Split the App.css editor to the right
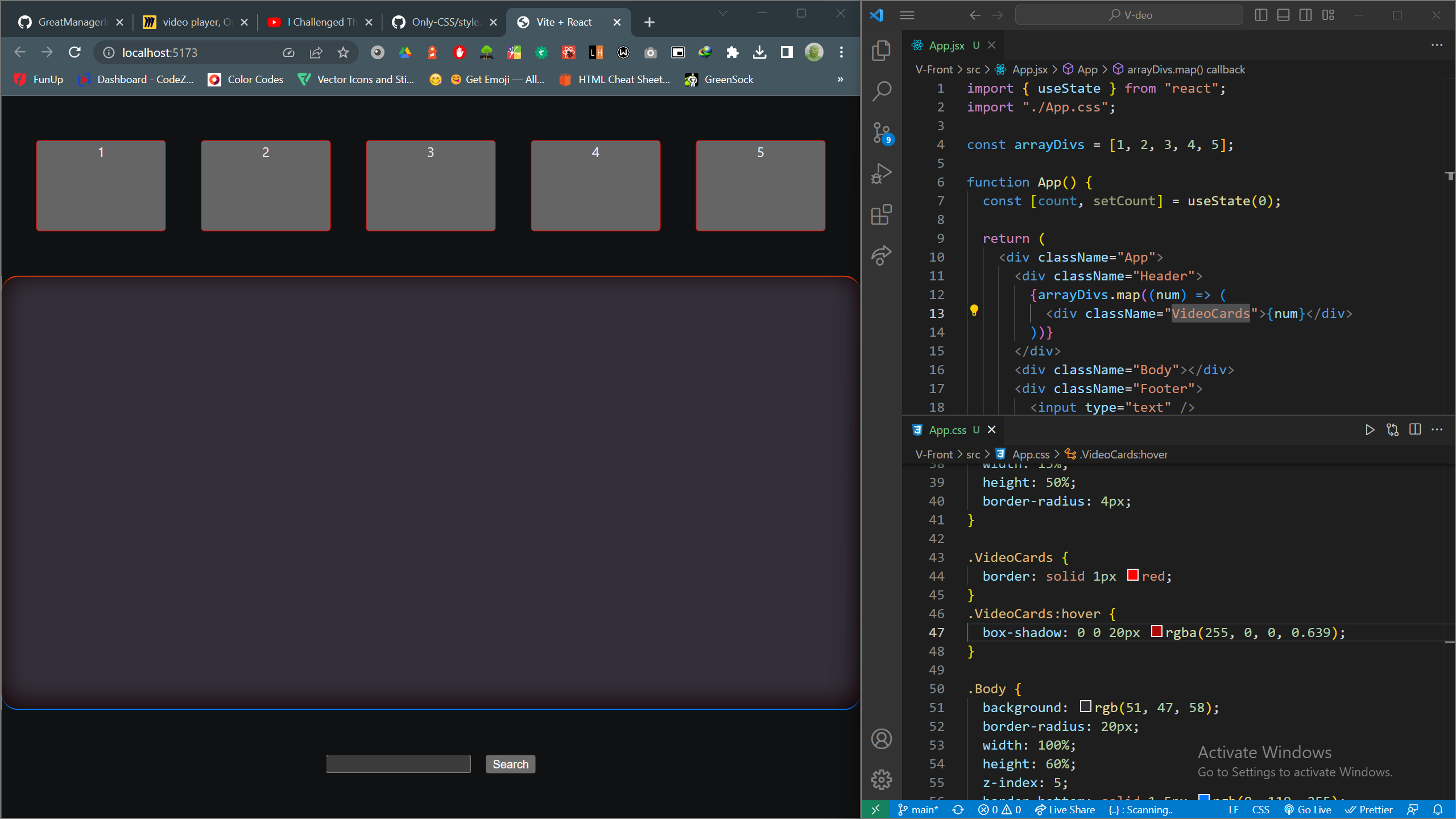Screen dimensions: 1456x819 pos(1414,429)
